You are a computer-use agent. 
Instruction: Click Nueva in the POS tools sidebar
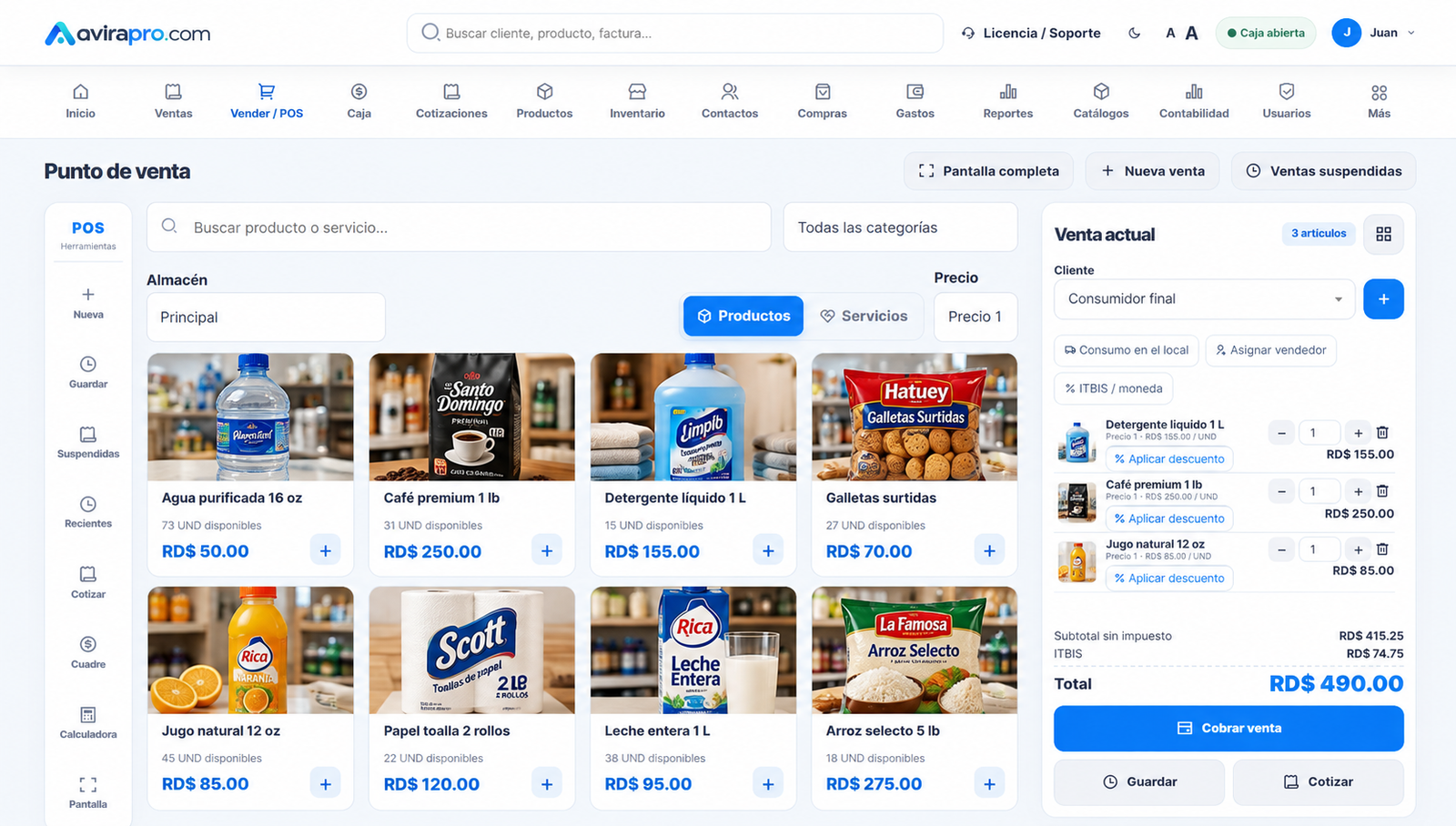tap(88, 303)
